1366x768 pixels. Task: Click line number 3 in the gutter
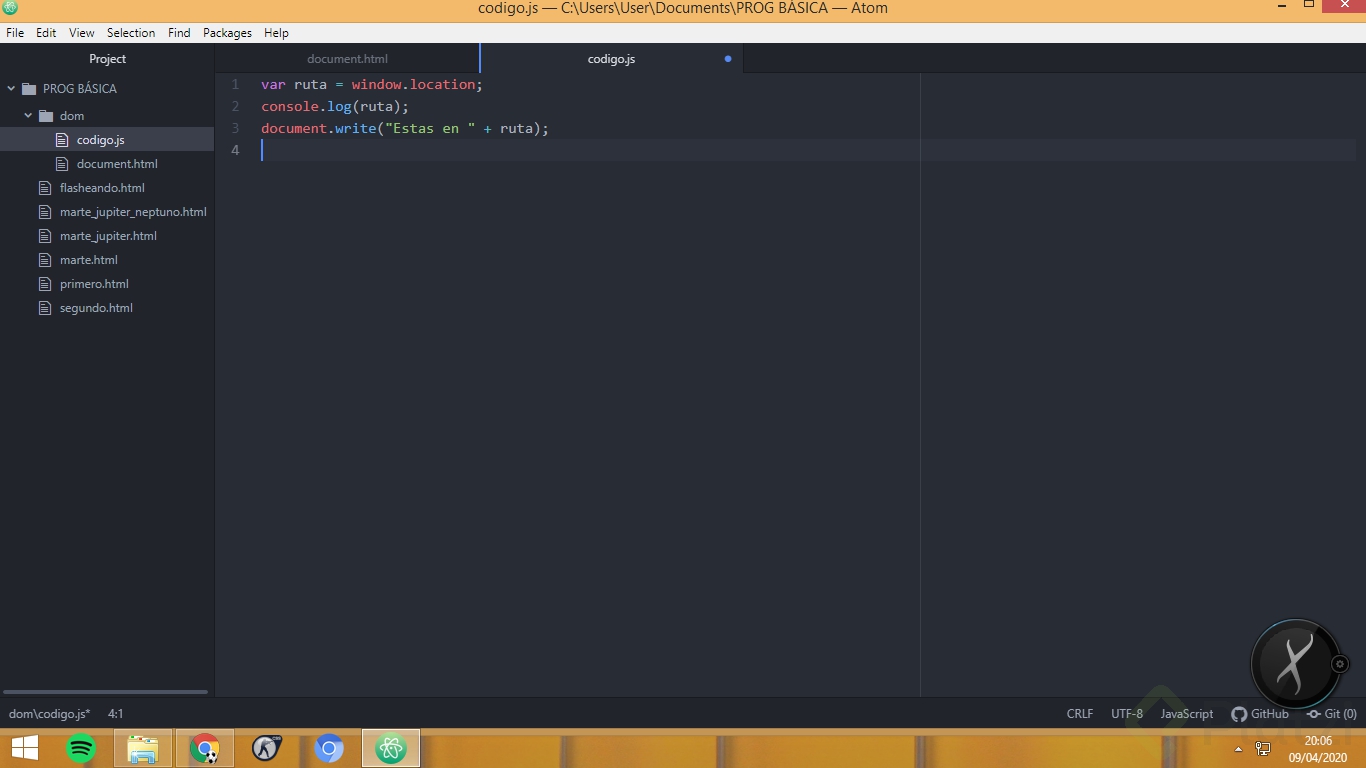[x=235, y=128]
